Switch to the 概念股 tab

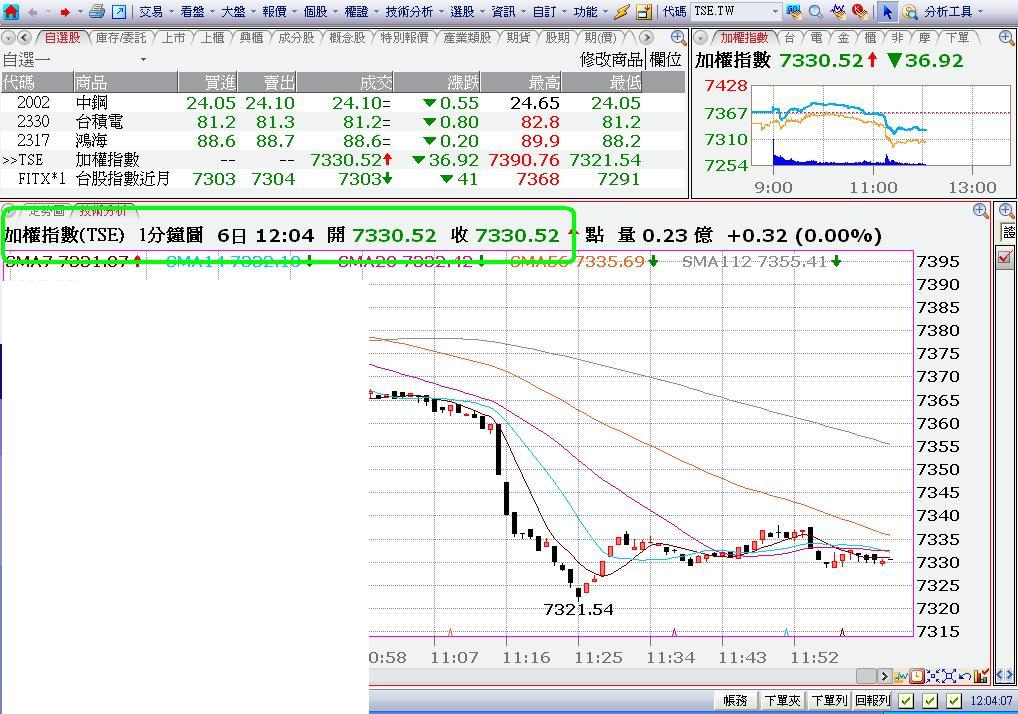(347, 38)
